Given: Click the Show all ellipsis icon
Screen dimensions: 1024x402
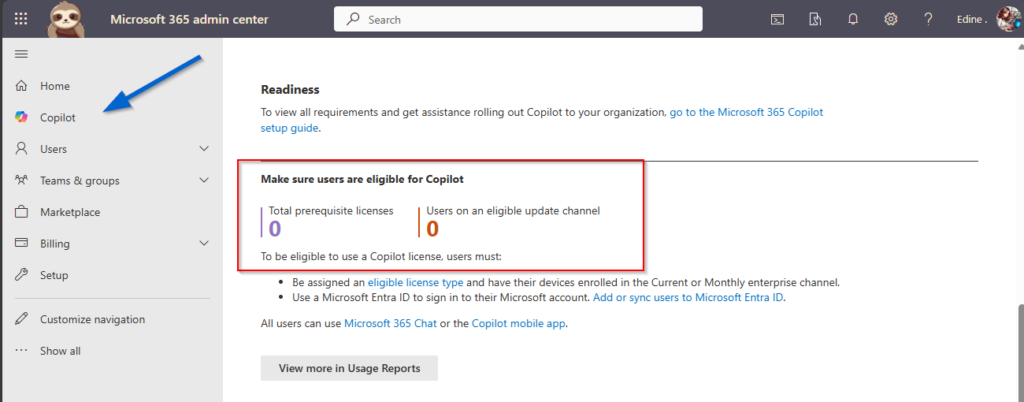Looking at the screenshot, I should click(22, 350).
